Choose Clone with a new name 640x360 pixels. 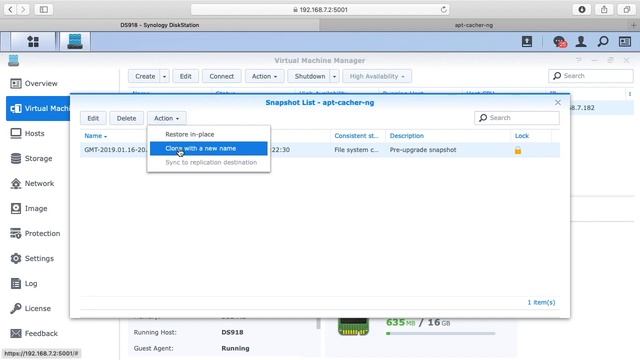(x=209, y=149)
